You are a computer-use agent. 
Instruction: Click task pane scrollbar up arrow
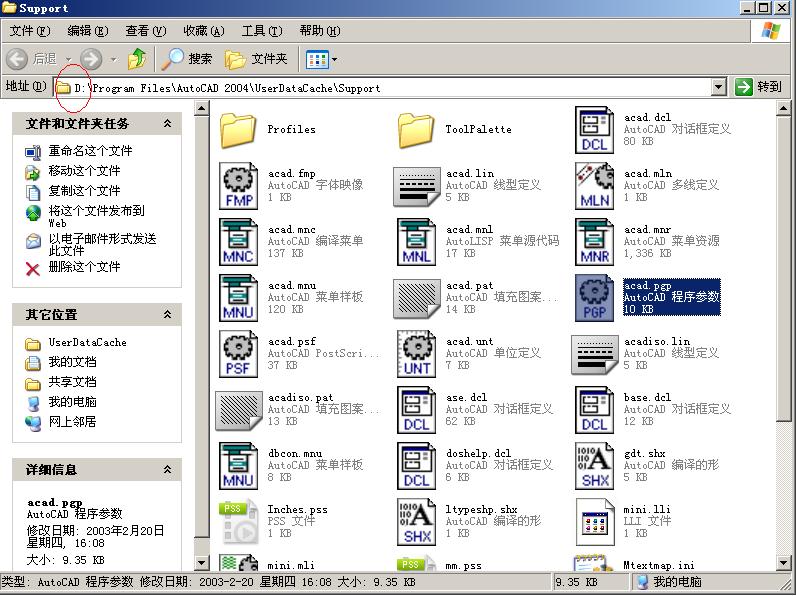pos(202,108)
